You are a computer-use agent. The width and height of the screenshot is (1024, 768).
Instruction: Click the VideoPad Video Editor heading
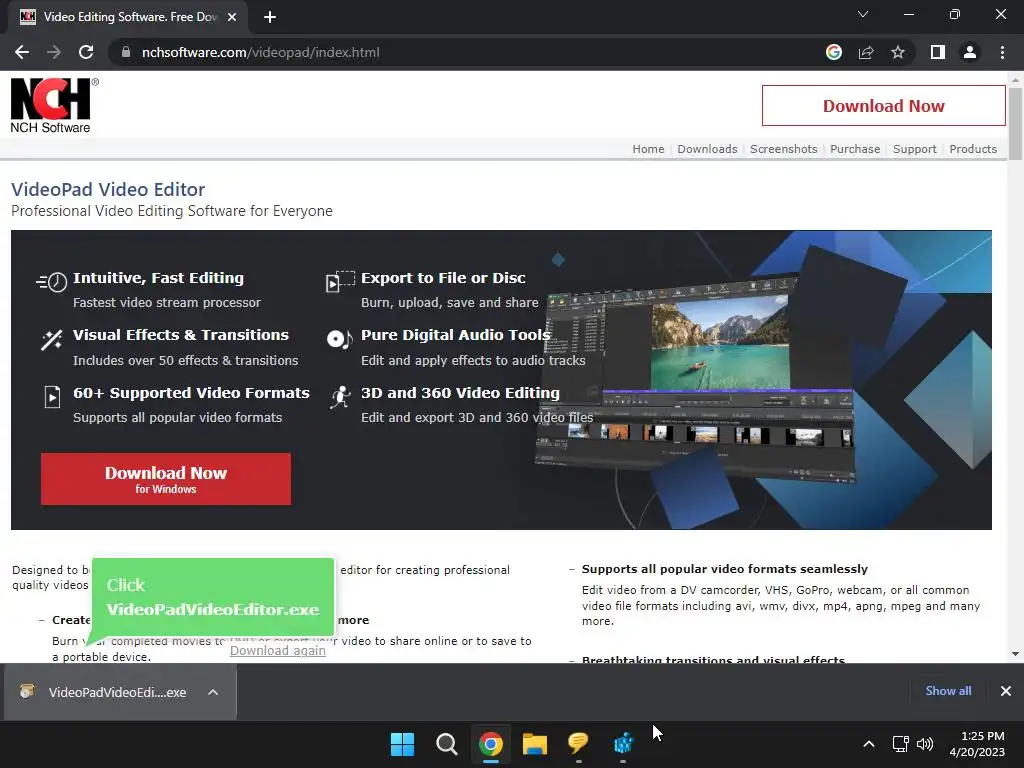[108, 189]
